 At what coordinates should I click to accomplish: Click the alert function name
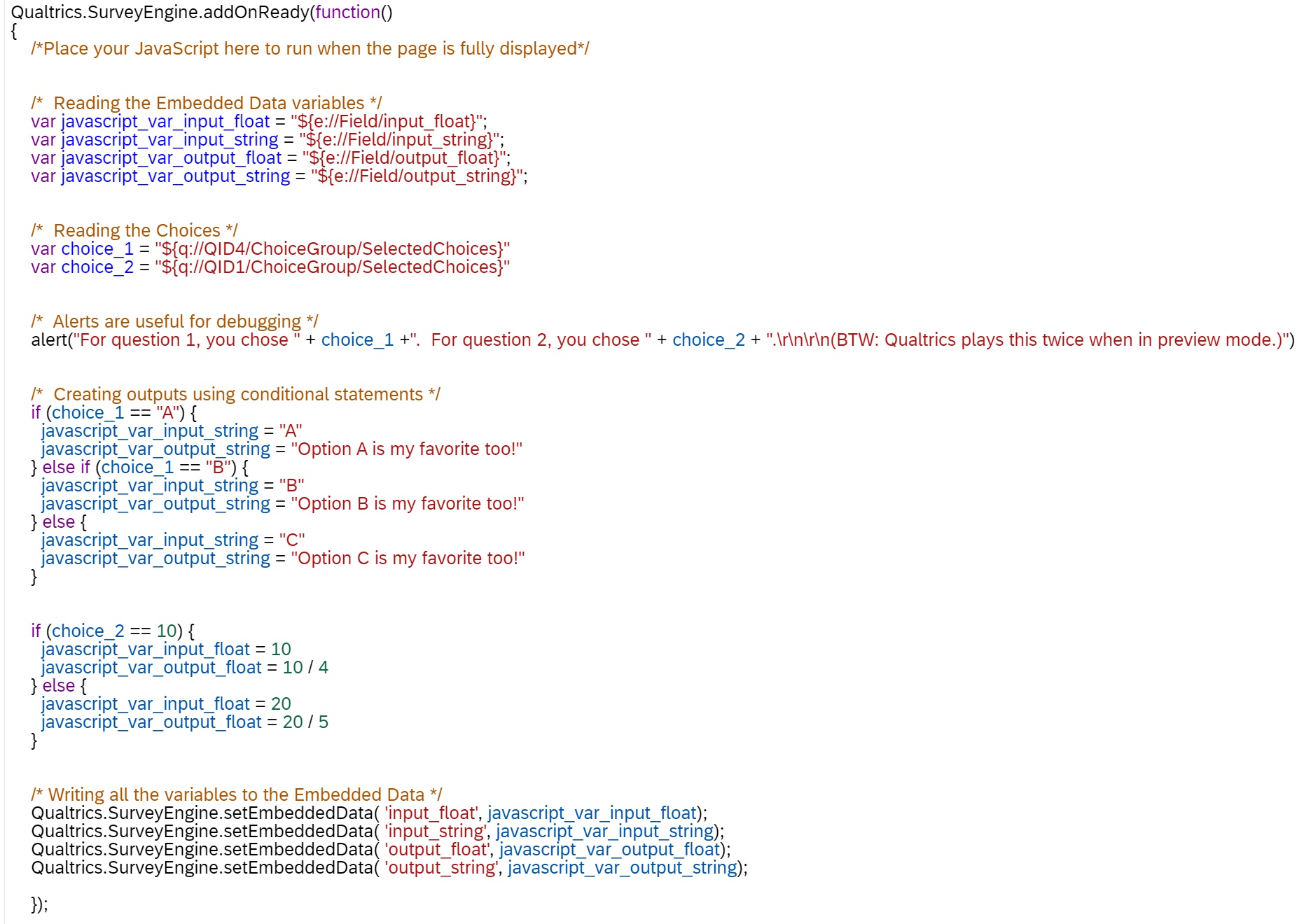49,340
